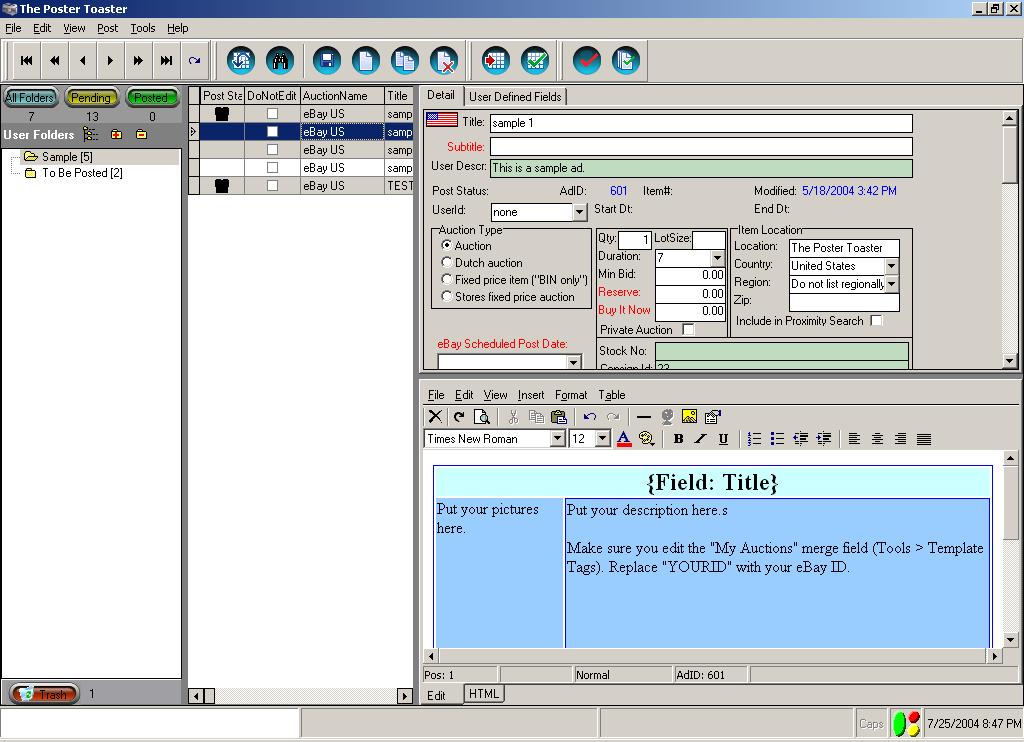The height and width of the screenshot is (742, 1024).
Task: Open the Country dropdown
Action: coord(891,266)
